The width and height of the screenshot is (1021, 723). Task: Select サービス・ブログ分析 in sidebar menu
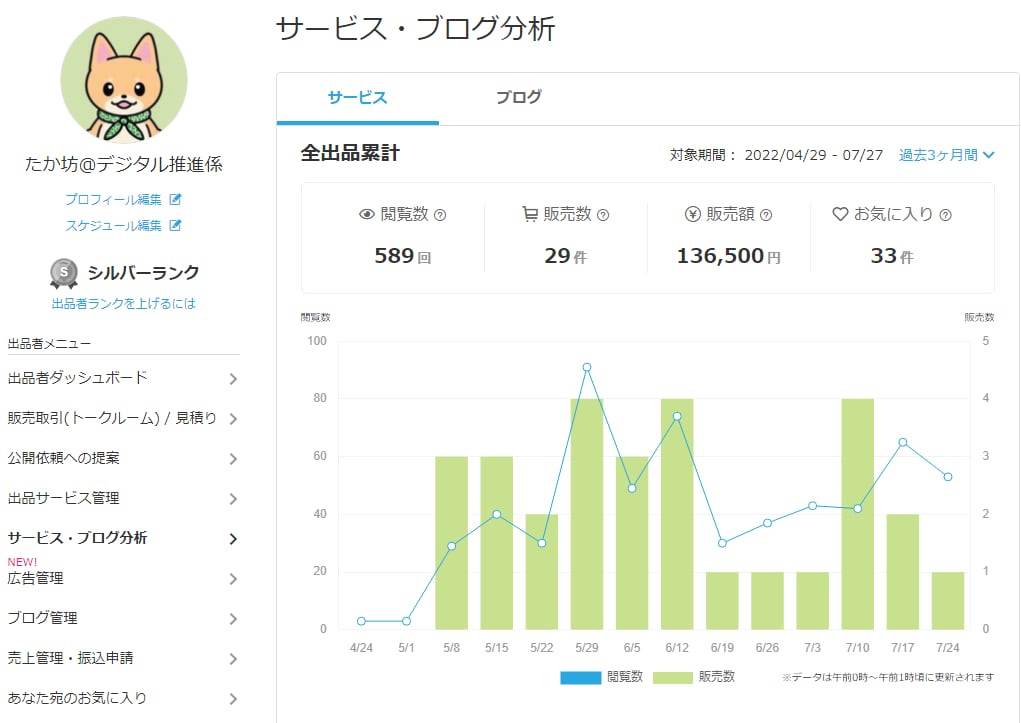tap(77, 538)
